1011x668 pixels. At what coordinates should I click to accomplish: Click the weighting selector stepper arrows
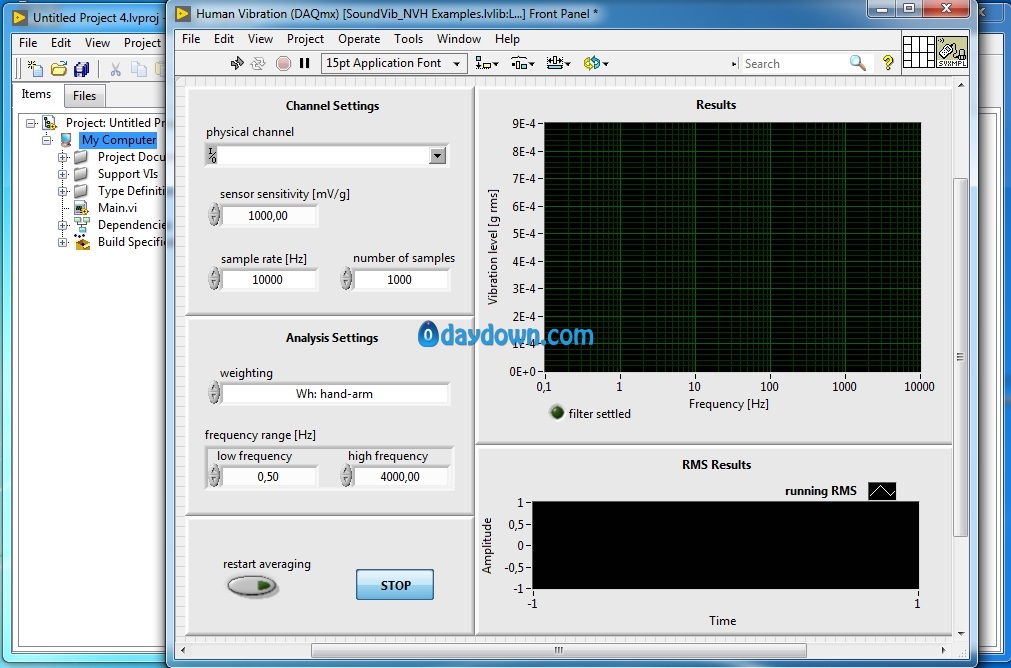pyautogui.click(x=215, y=393)
